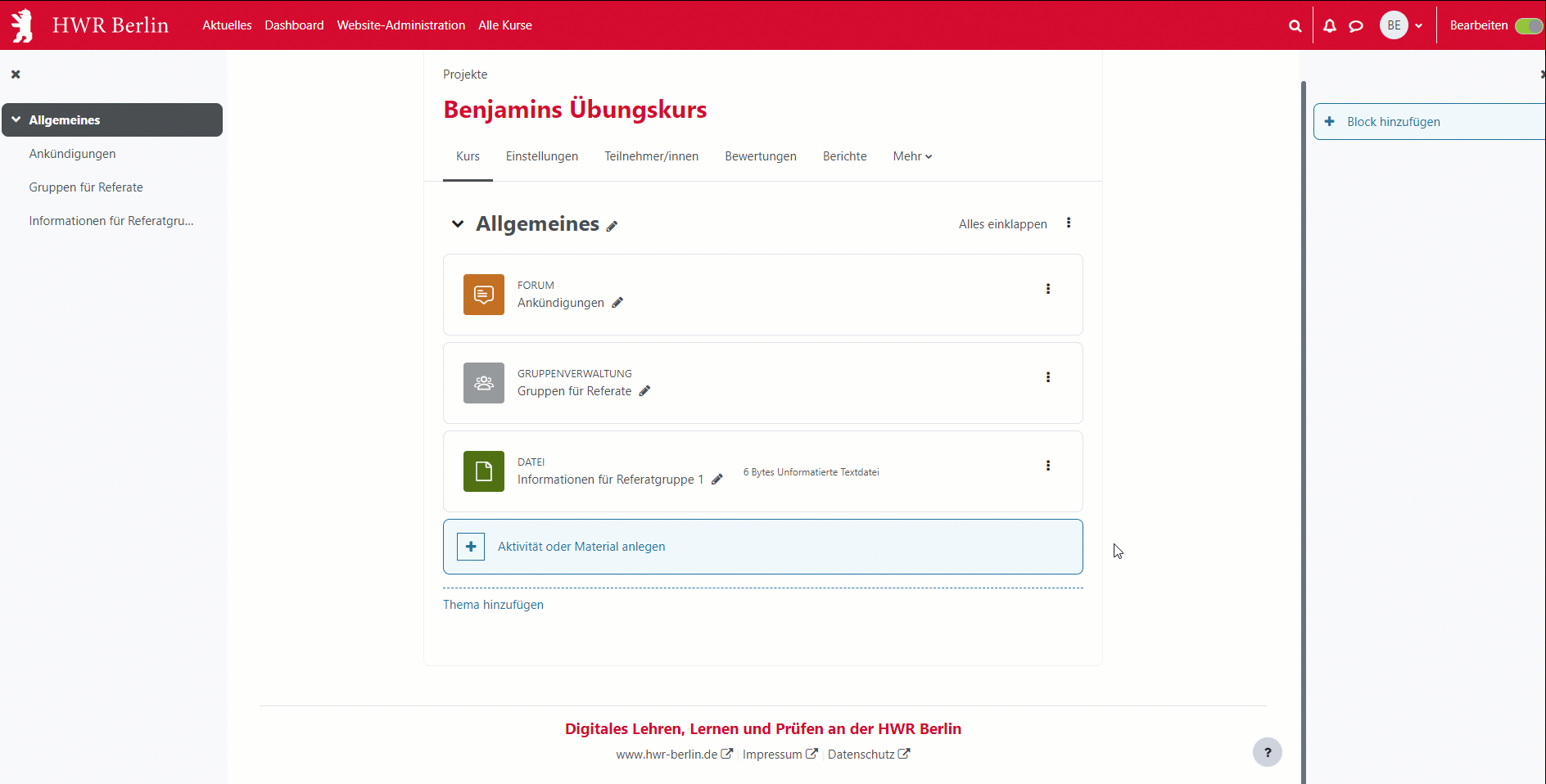Open the notifications bell
Screen dimensions: 1546x784
[x=1330, y=25]
